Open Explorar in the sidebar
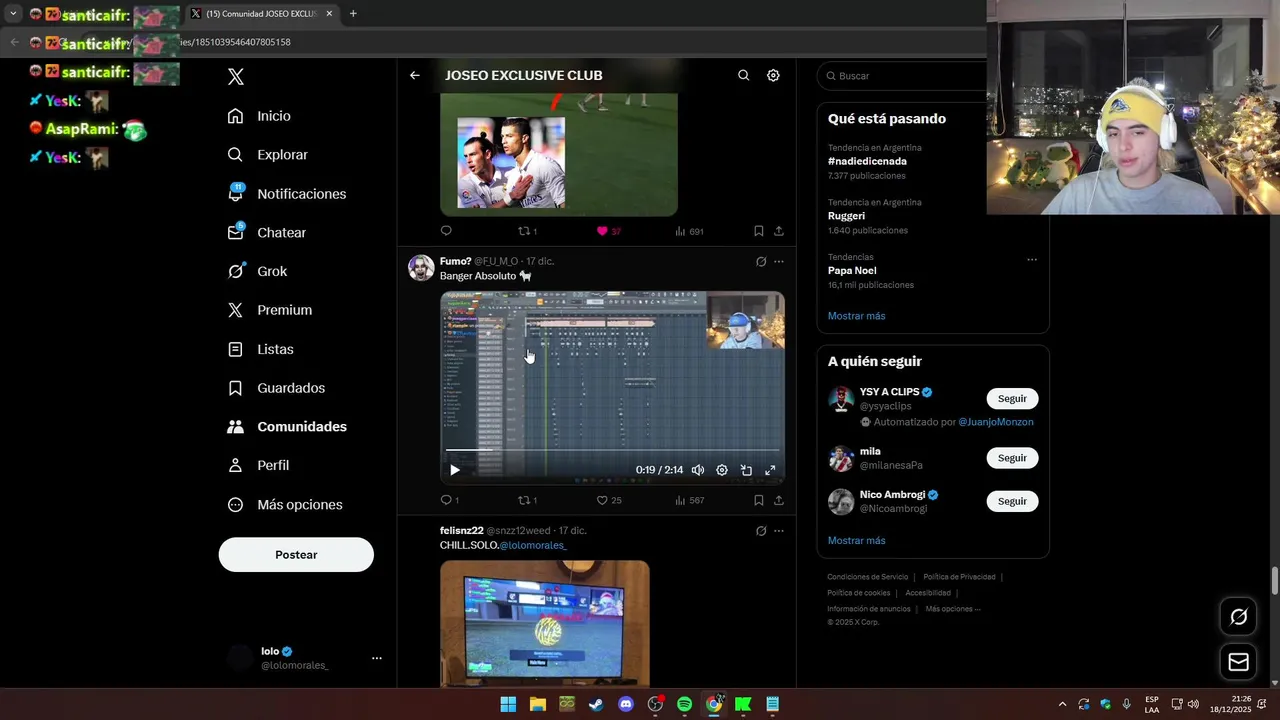This screenshot has width=1280, height=720. tap(267, 155)
